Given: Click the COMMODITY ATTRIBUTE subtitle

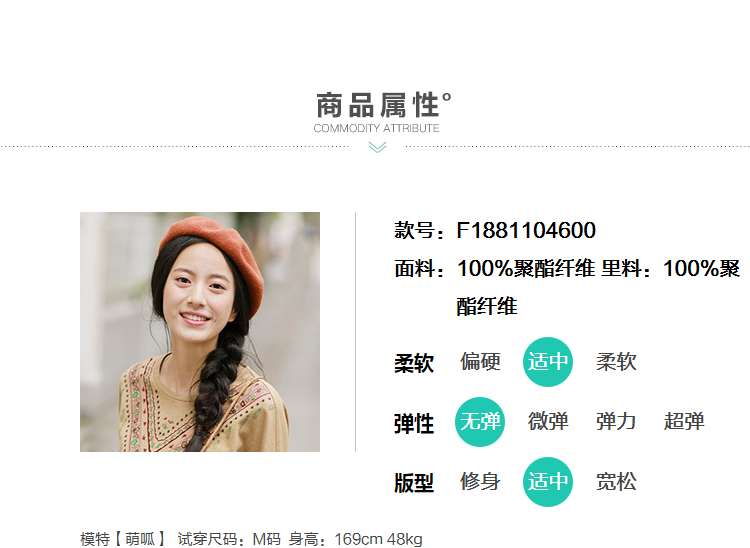Looking at the screenshot, I should pos(376,128).
